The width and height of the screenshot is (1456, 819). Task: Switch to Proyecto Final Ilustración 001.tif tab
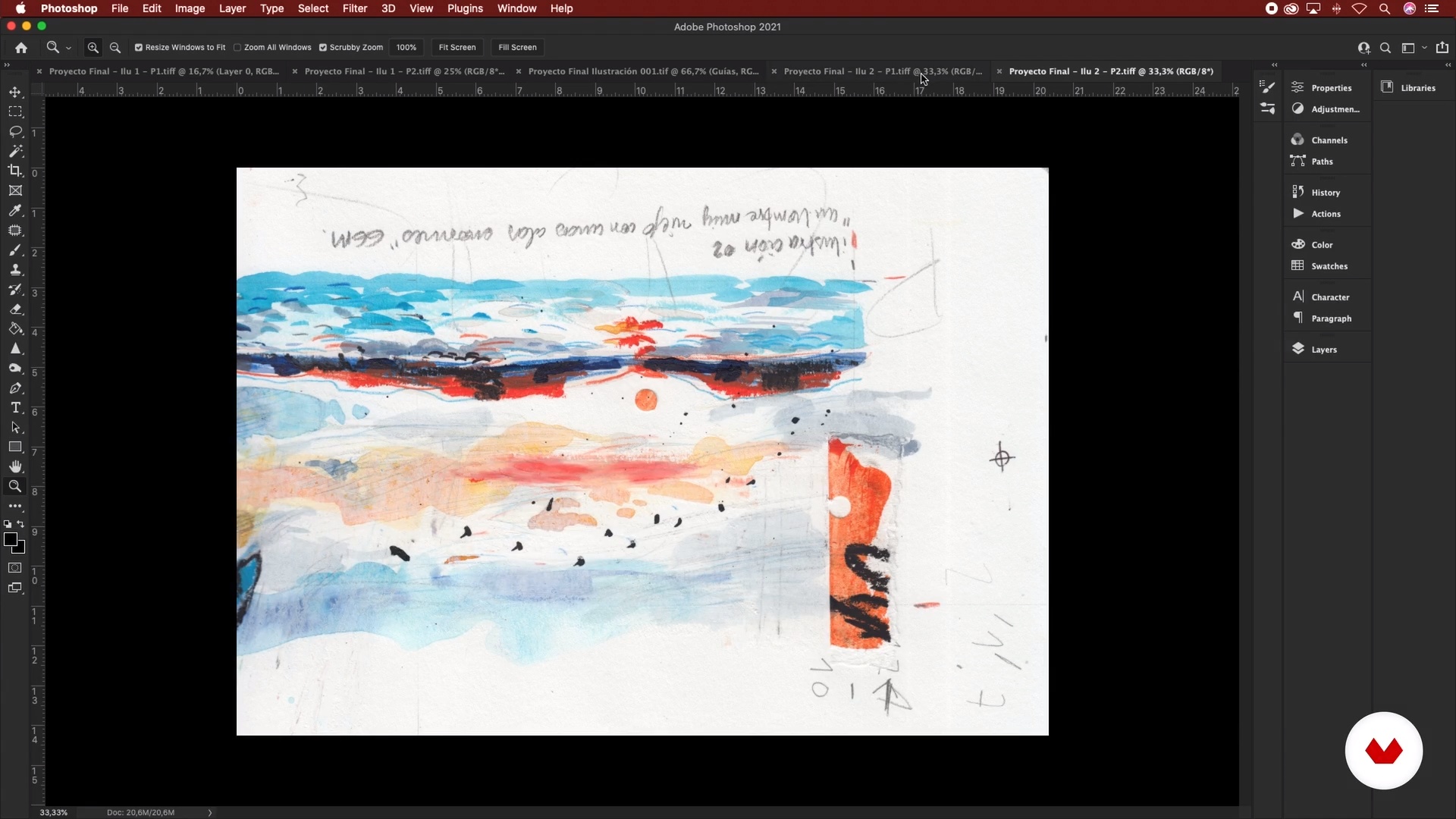pyautogui.click(x=643, y=71)
